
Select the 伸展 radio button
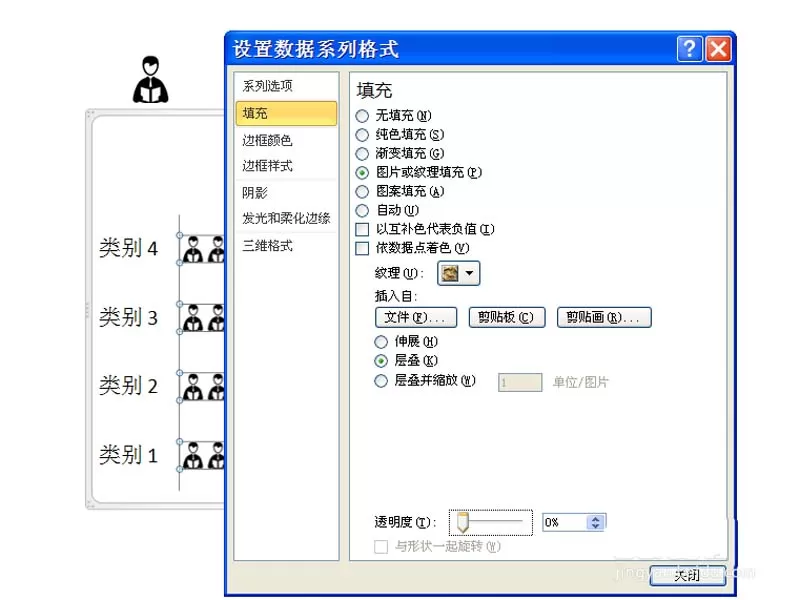click(x=381, y=342)
